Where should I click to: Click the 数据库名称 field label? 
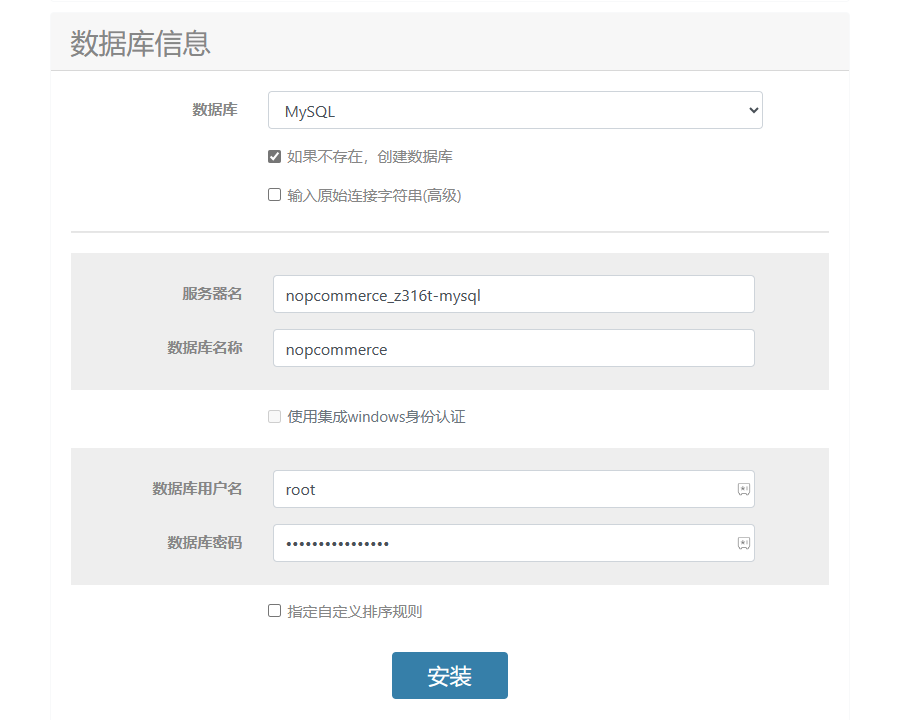[205, 348]
